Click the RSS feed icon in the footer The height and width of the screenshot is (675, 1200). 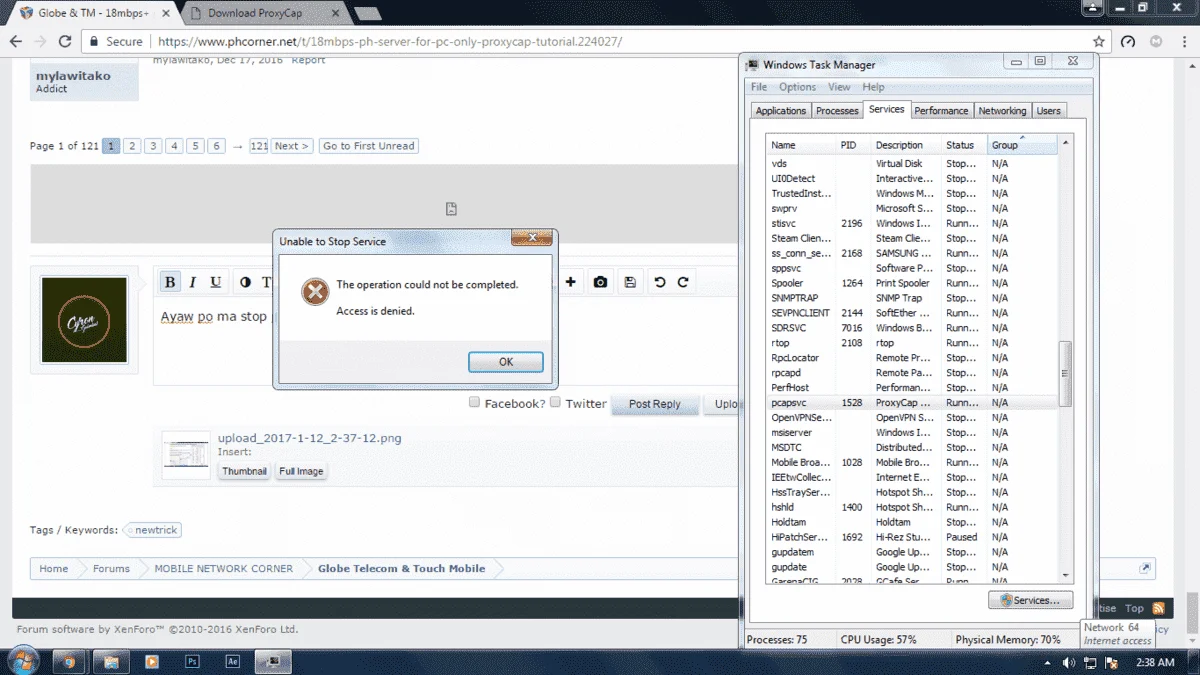point(1158,608)
